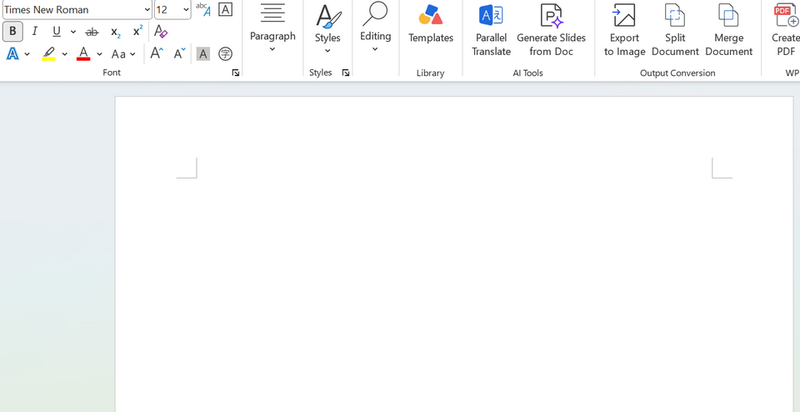This screenshot has width=800, height=412.
Task: Click Generate Slides from Doc
Action: coord(551,30)
